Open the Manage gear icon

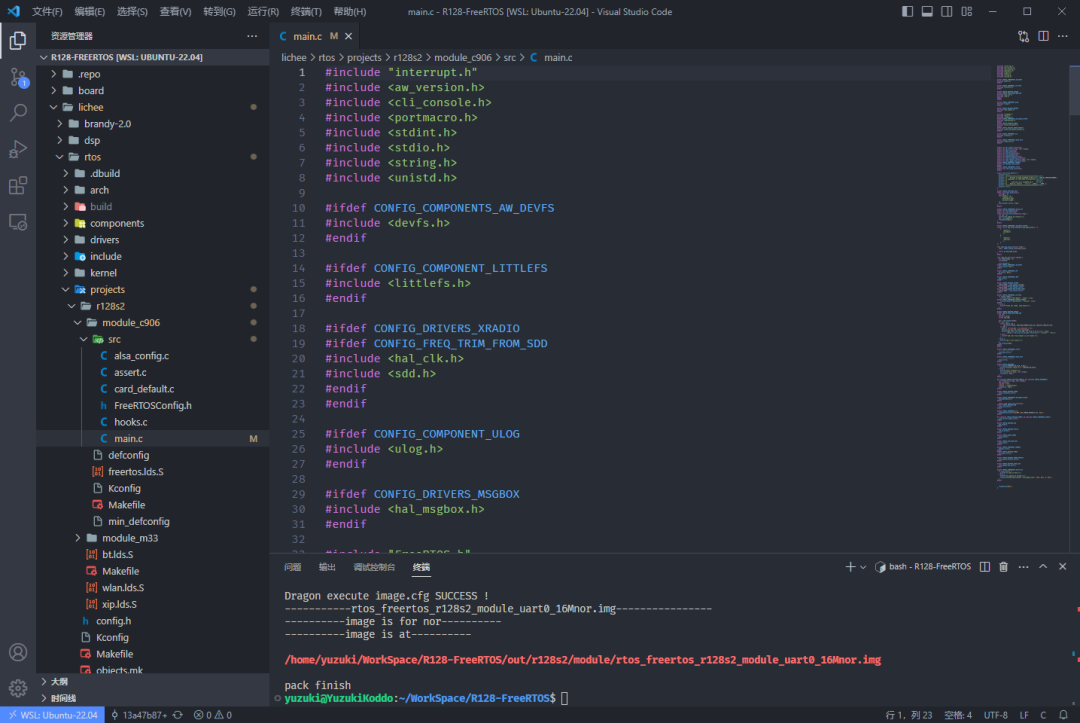(x=17, y=688)
